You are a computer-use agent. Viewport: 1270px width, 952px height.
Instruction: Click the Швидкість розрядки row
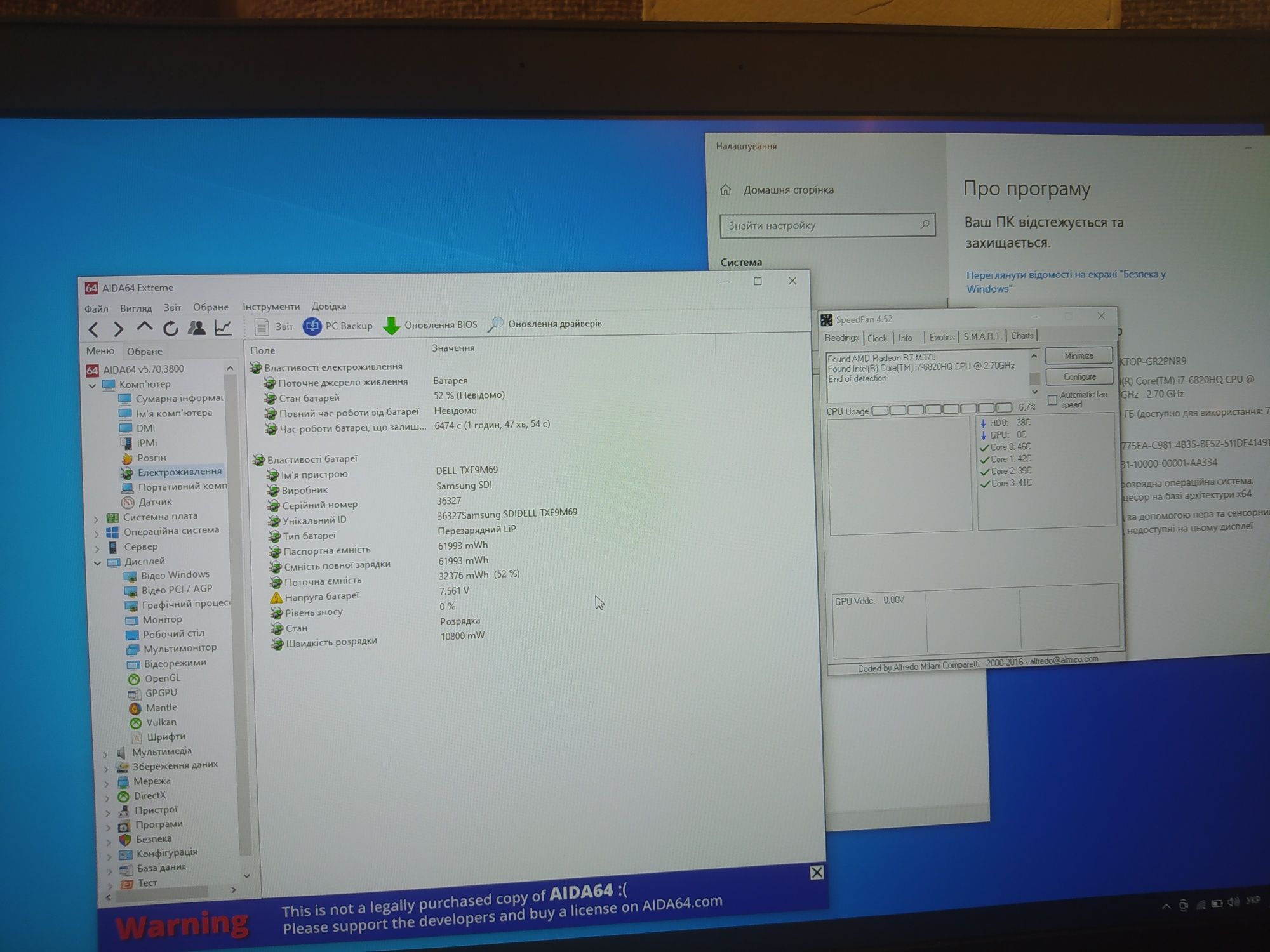pos(377,640)
